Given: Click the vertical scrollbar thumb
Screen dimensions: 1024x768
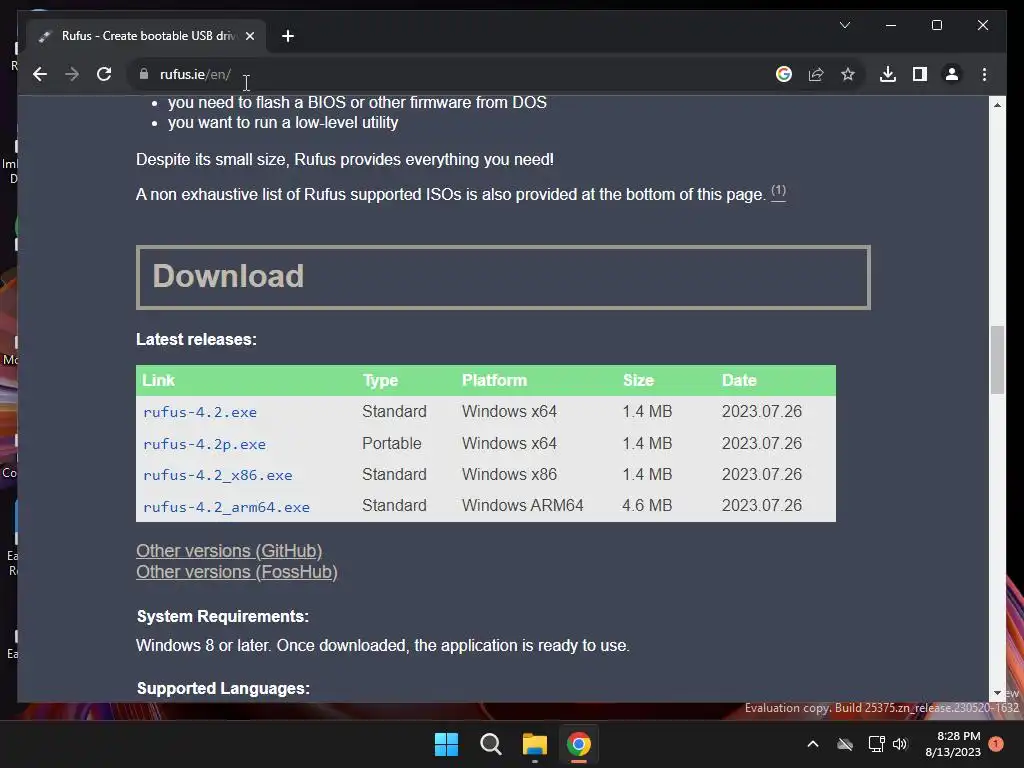Looking at the screenshot, I should 997,359.
